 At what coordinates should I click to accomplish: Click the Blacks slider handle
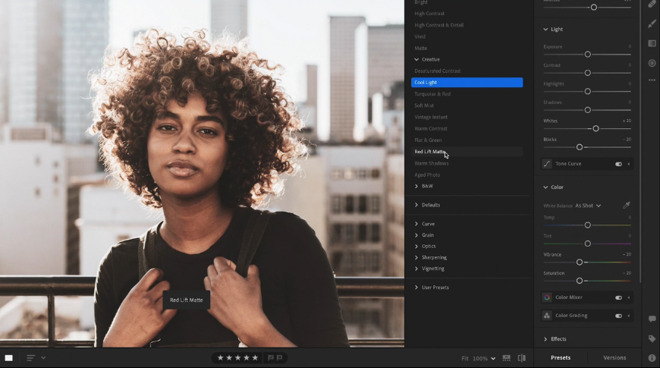[x=579, y=147]
